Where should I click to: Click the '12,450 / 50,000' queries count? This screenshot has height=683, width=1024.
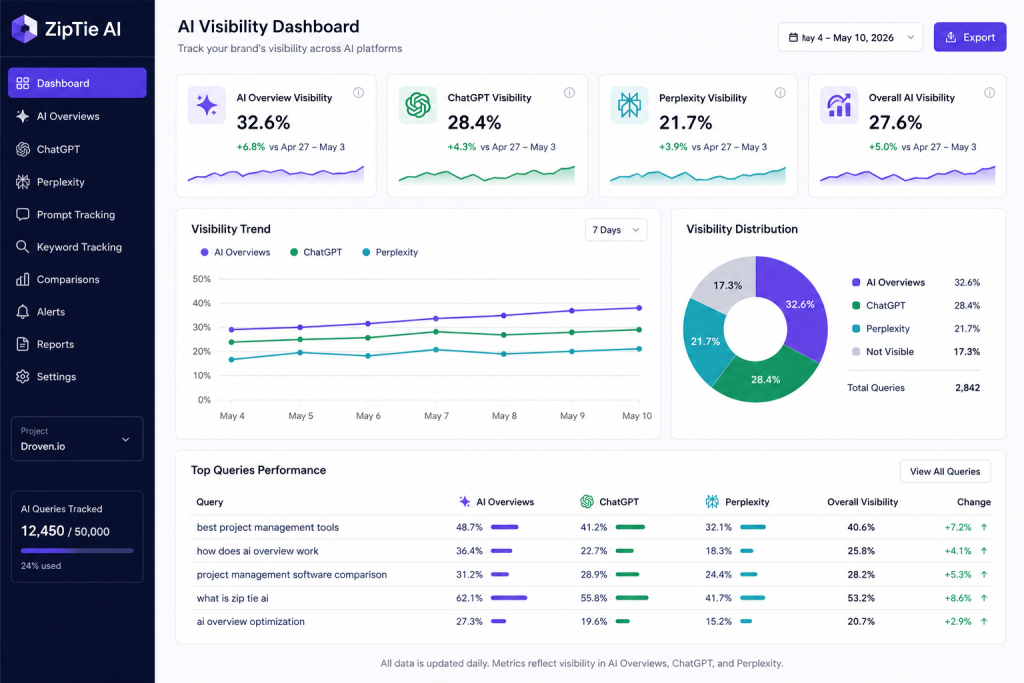[x=65, y=531]
